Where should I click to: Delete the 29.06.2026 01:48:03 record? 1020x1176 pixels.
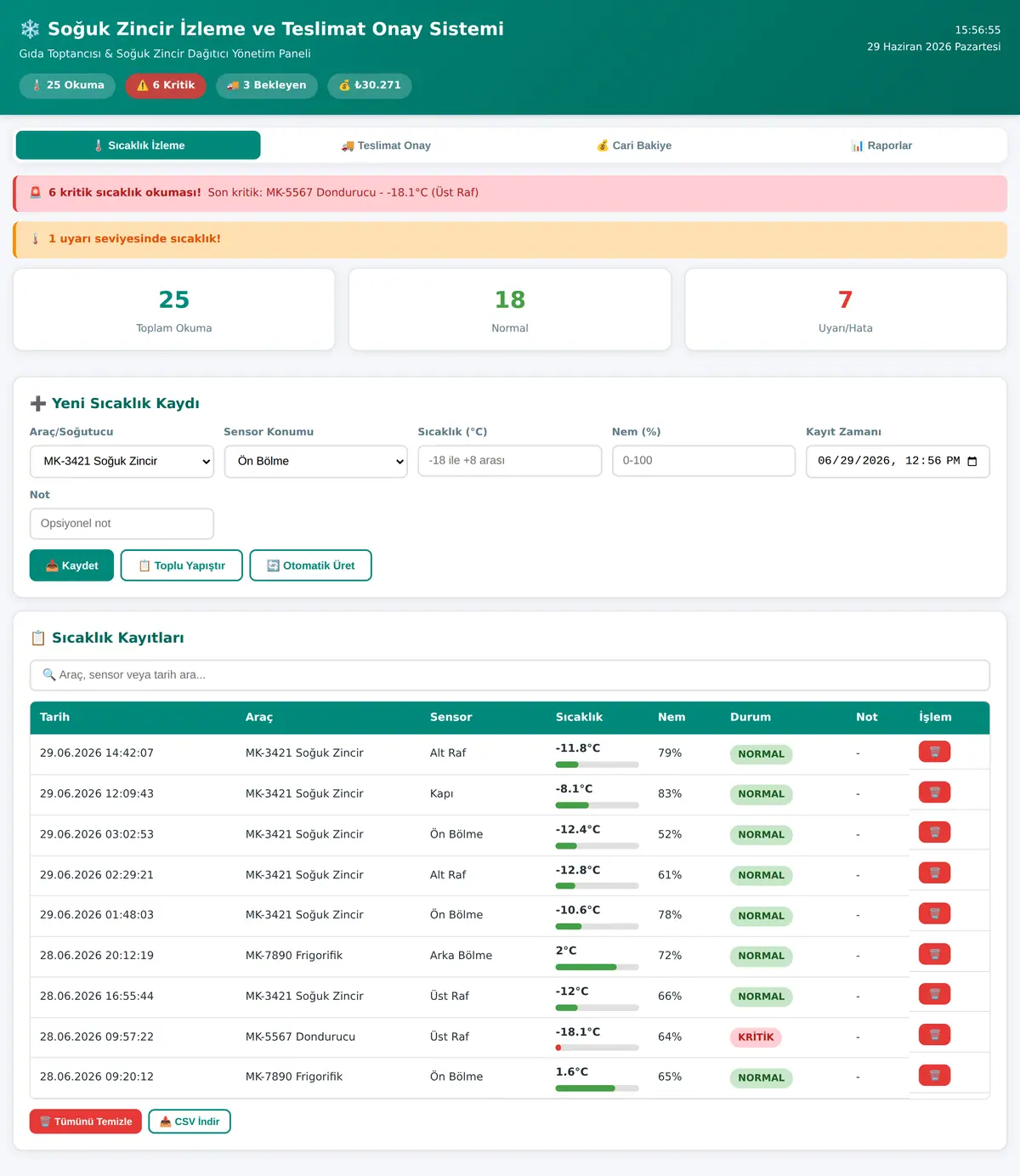point(934,914)
